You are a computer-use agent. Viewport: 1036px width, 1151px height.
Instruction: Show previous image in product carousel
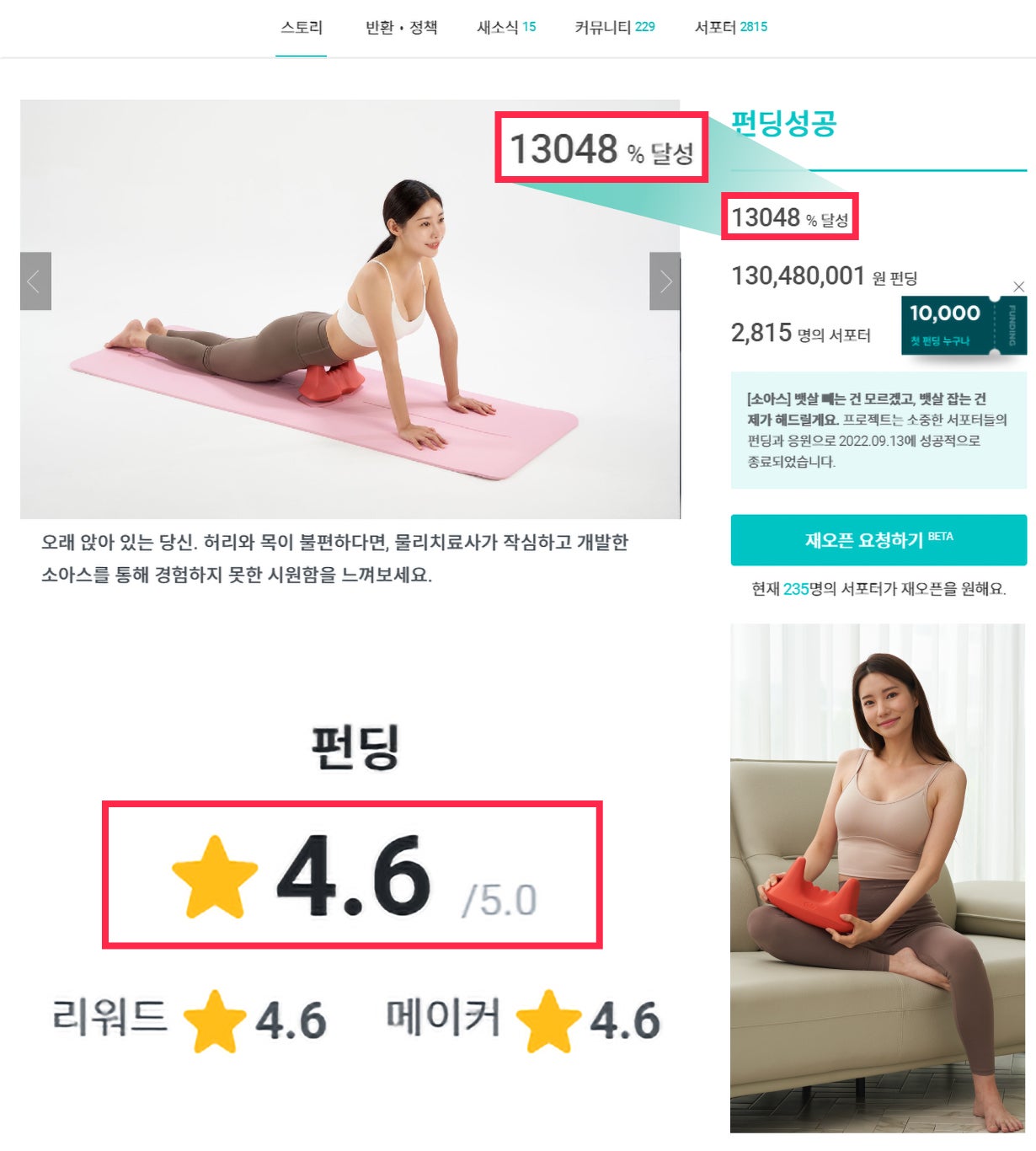35,281
